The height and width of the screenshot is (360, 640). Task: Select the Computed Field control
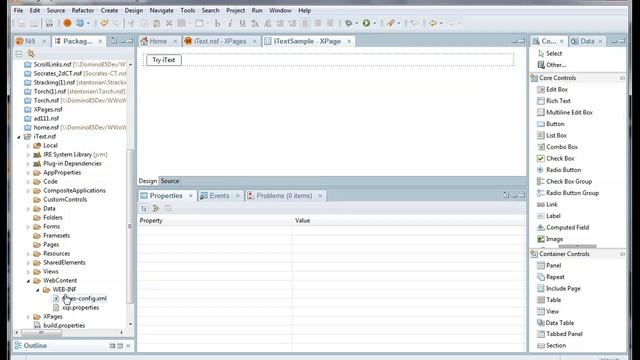tap(563, 227)
